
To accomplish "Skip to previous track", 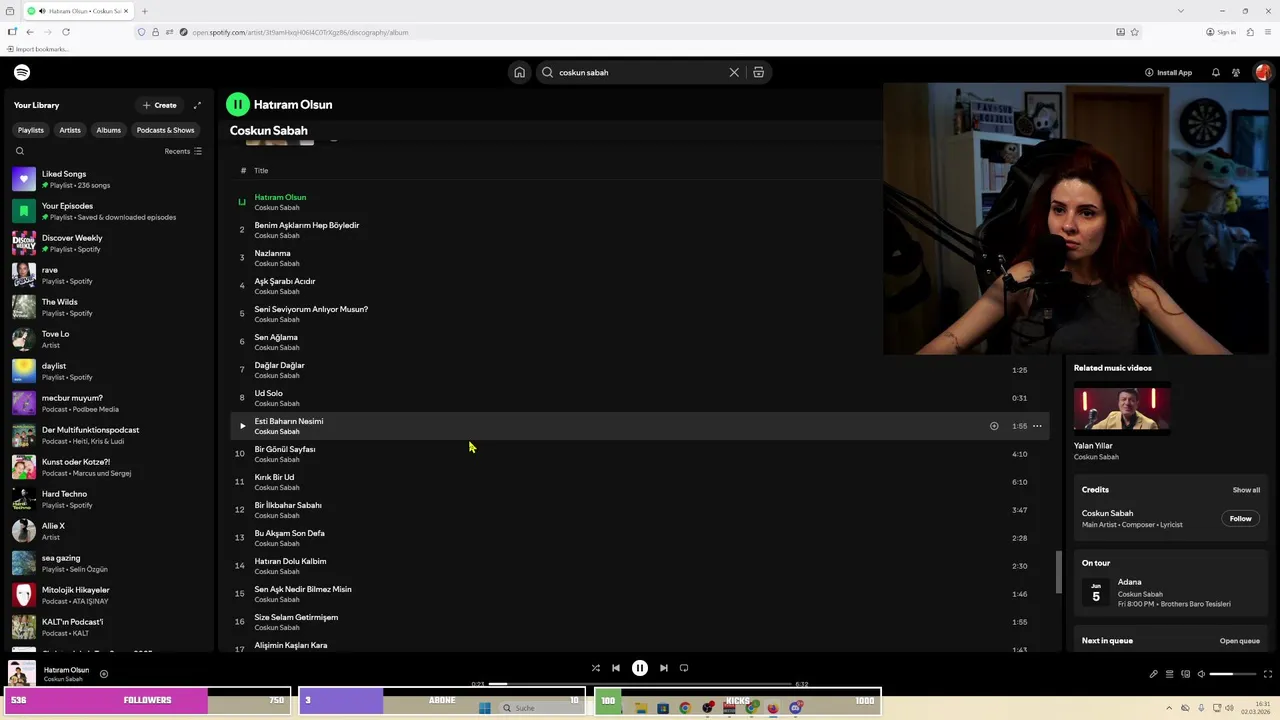I will 616,668.
